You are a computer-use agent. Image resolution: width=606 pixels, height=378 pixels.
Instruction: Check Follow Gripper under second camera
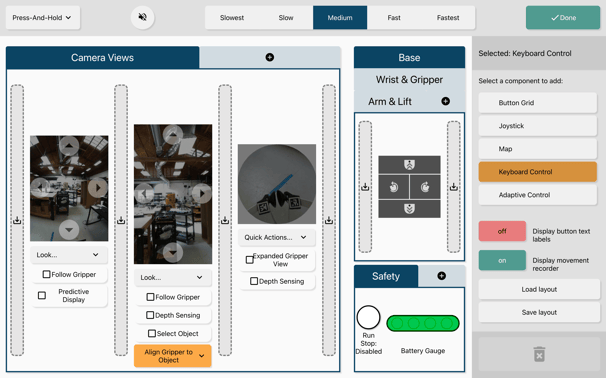coord(150,297)
